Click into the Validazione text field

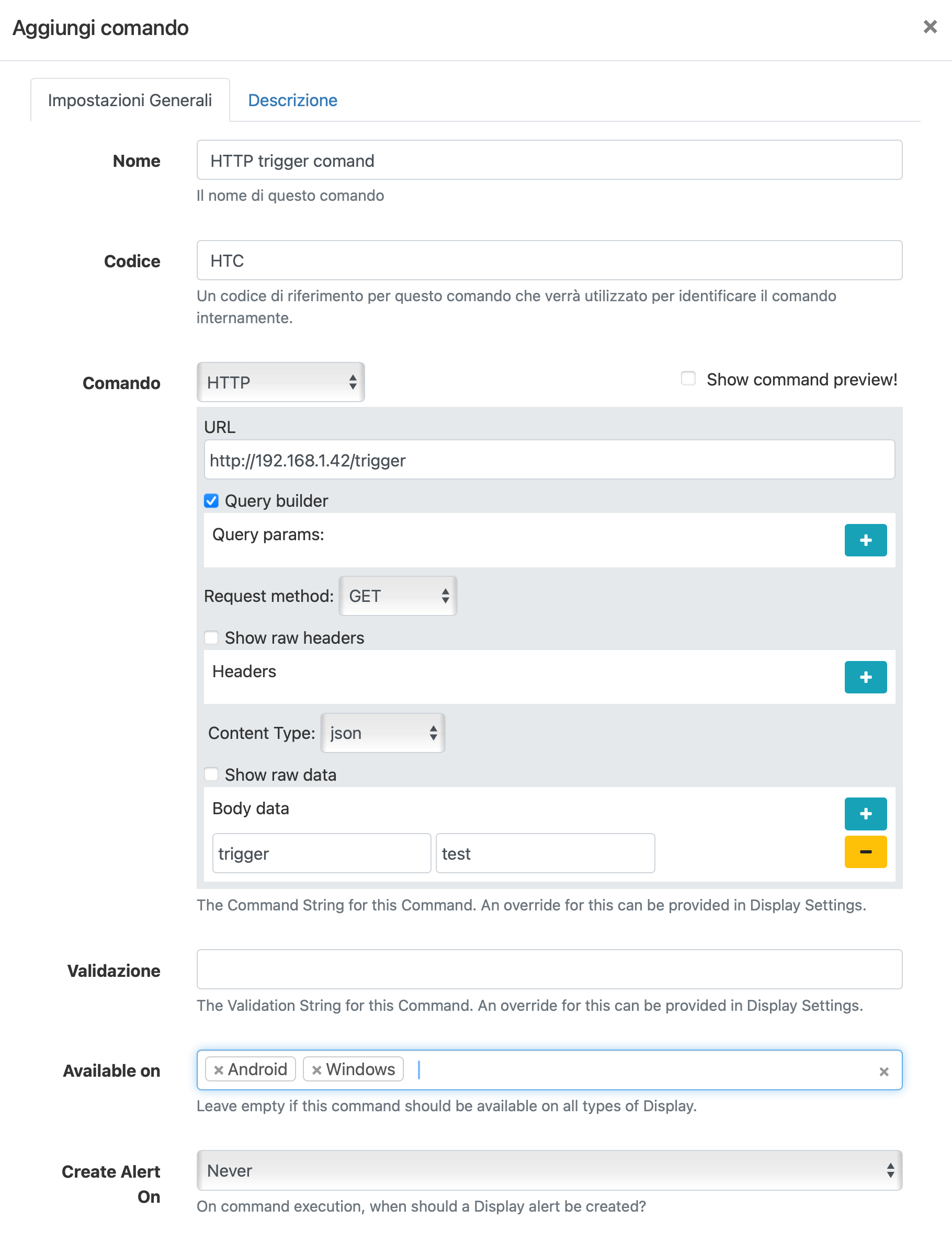(x=549, y=970)
